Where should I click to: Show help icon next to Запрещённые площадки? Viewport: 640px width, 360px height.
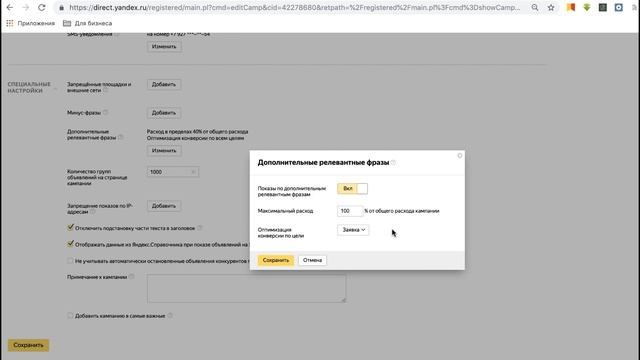click(x=105, y=90)
